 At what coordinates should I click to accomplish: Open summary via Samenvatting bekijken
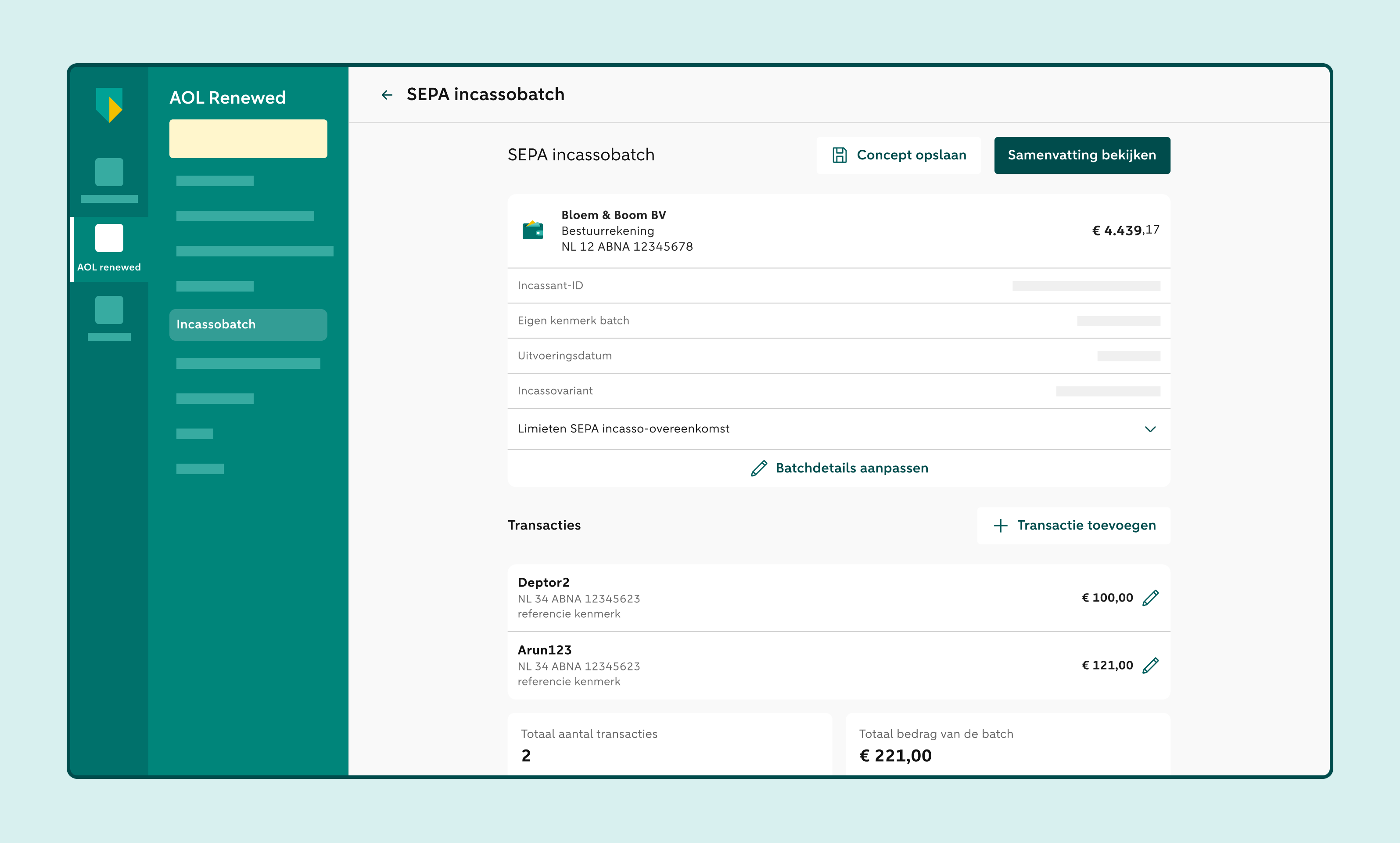pyautogui.click(x=1082, y=155)
